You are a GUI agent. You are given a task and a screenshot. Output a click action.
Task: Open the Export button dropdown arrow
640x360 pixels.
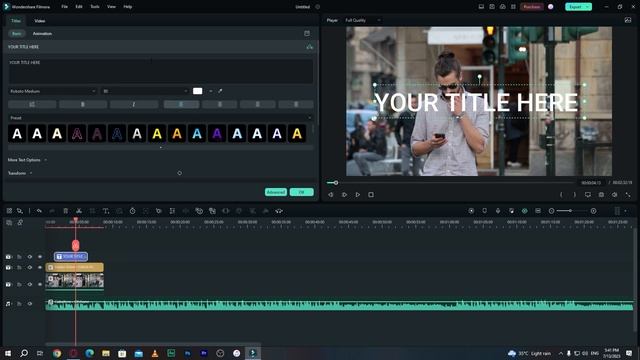pos(587,7)
